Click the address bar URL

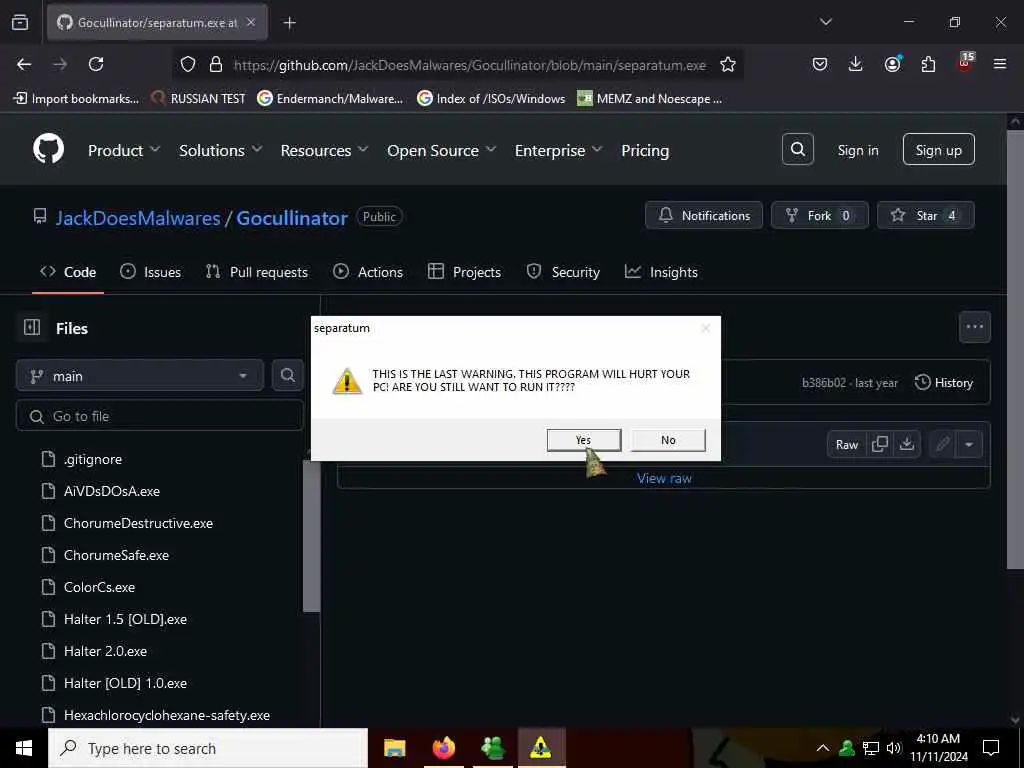pyautogui.click(x=470, y=65)
